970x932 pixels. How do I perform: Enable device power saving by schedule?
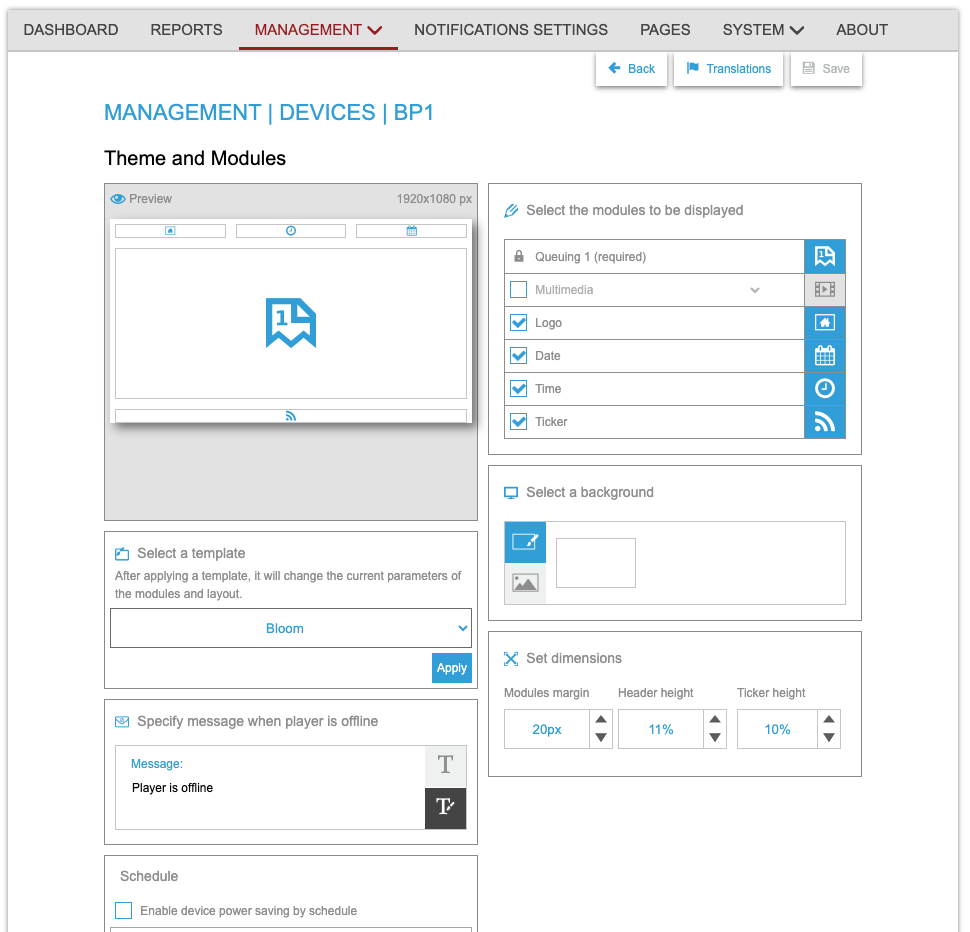coord(124,910)
